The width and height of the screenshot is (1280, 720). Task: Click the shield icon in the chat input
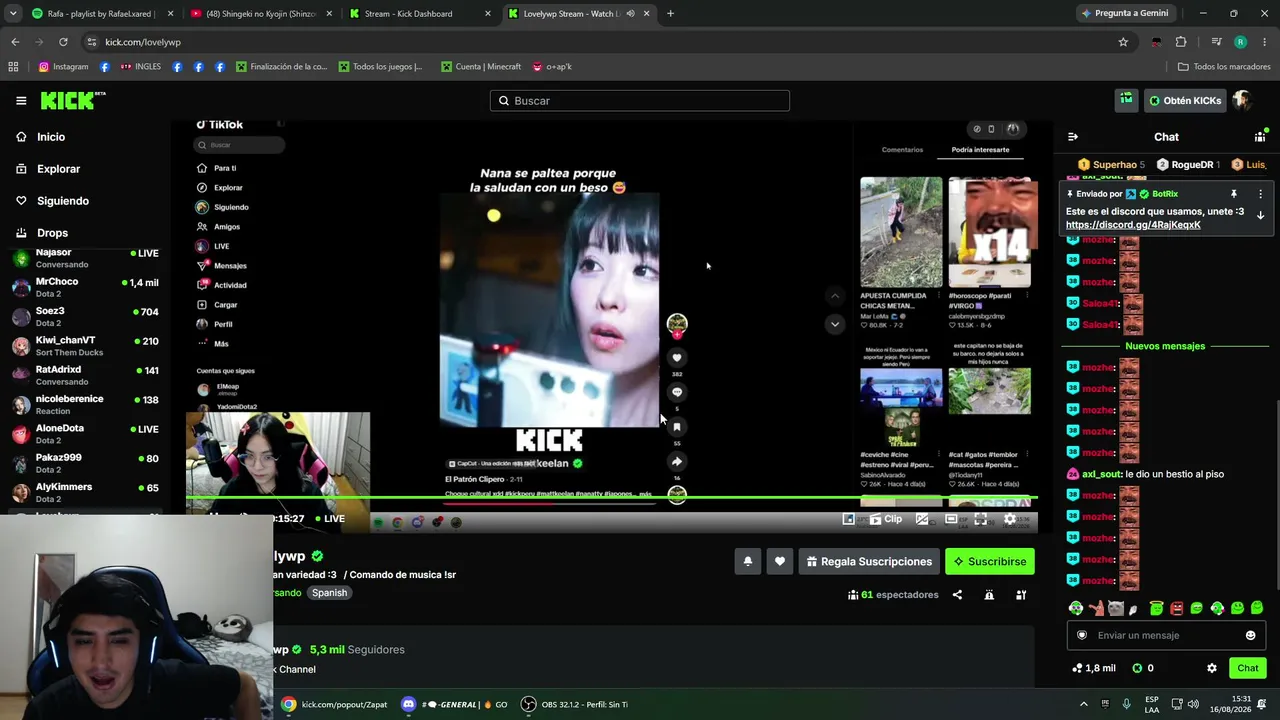(1082, 635)
